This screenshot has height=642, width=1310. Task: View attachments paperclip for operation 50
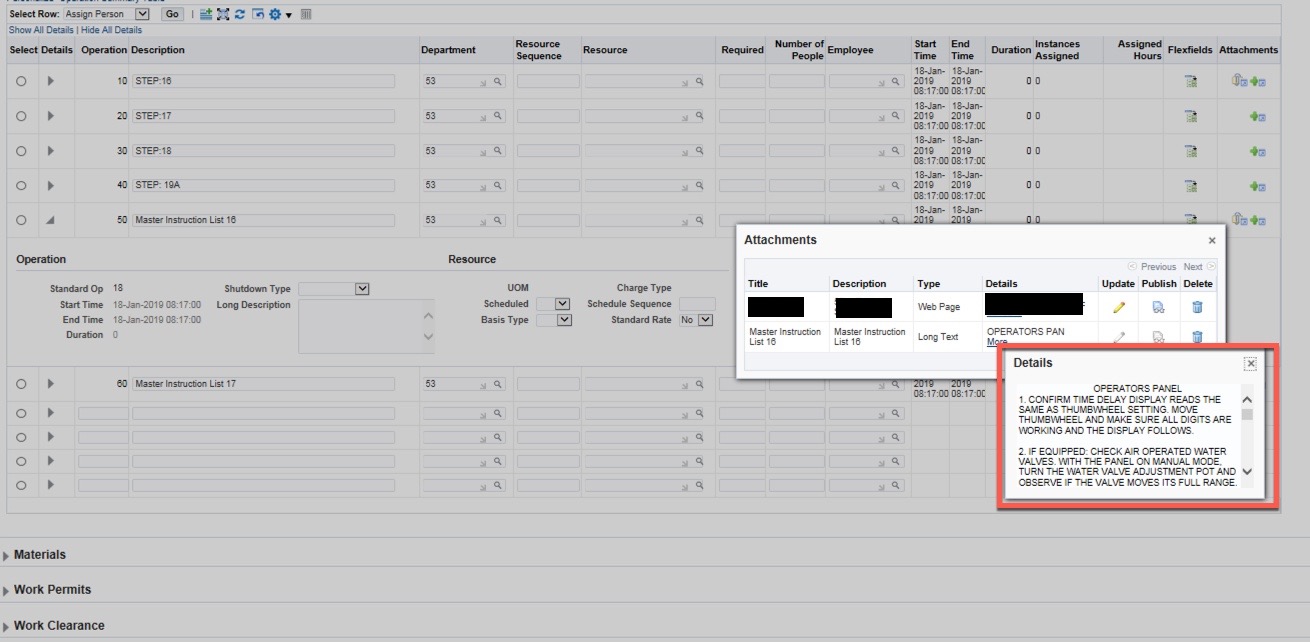(1238, 219)
